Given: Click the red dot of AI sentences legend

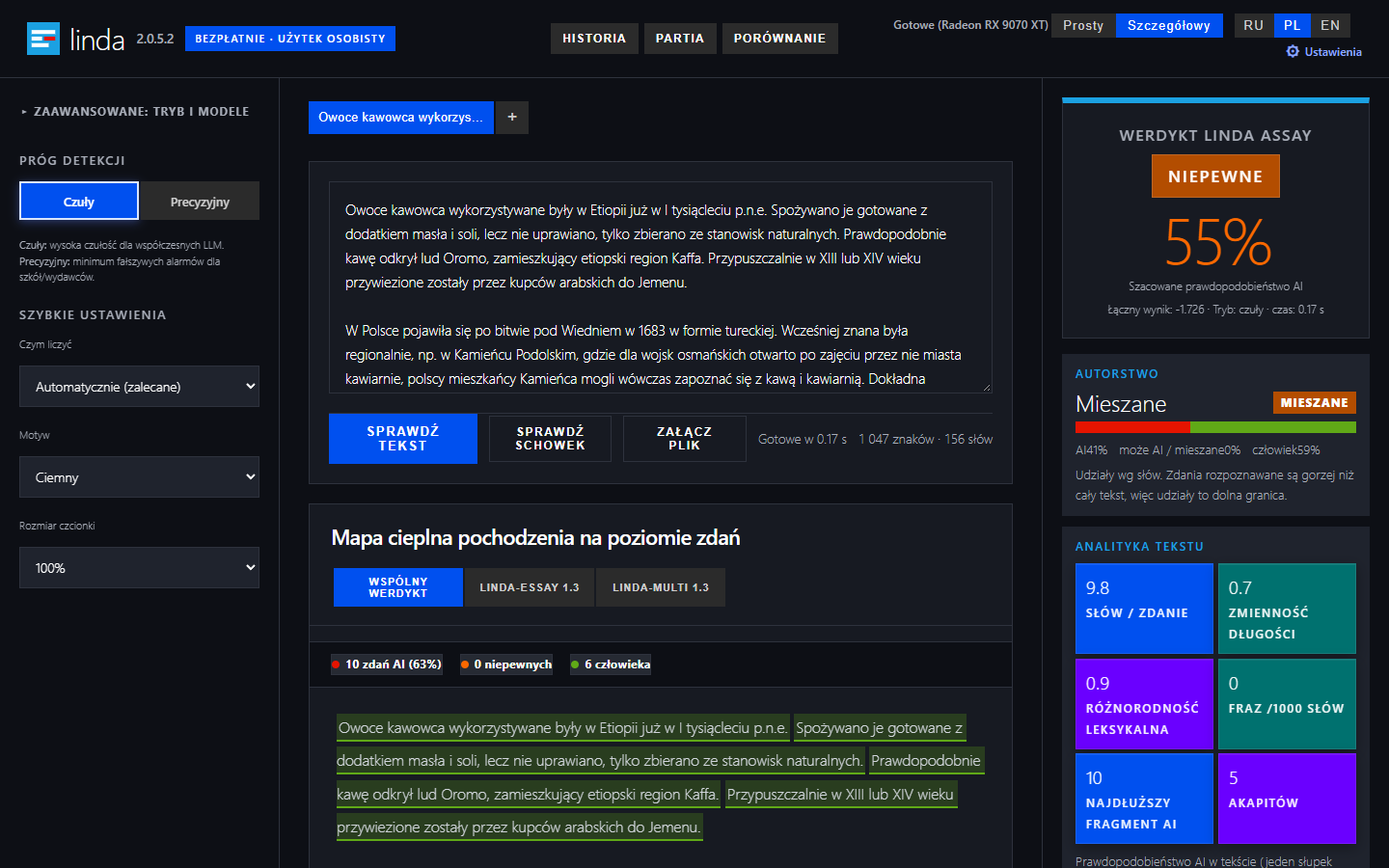Looking at the screenshot, I should [x=336, y=665].
